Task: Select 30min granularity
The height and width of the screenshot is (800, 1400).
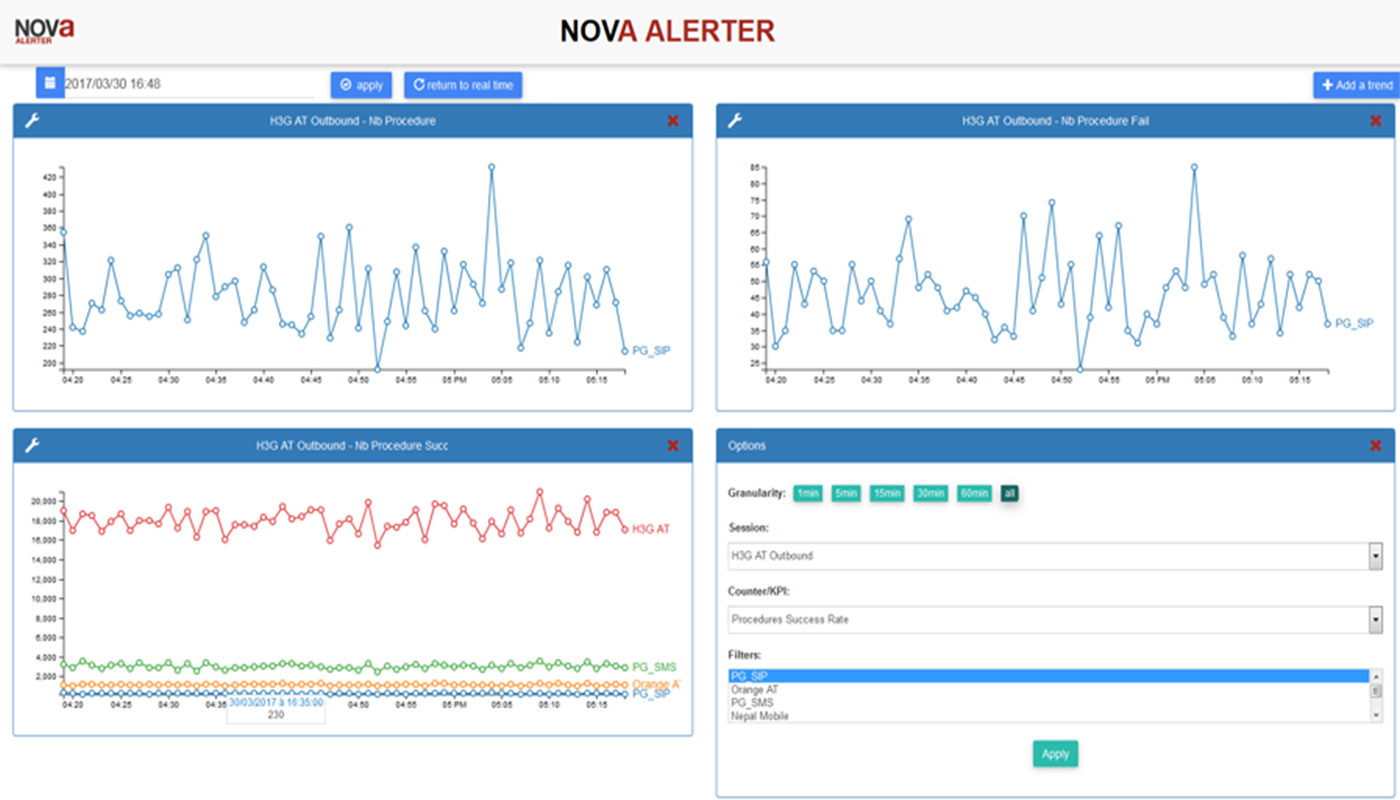Action: 930,493
